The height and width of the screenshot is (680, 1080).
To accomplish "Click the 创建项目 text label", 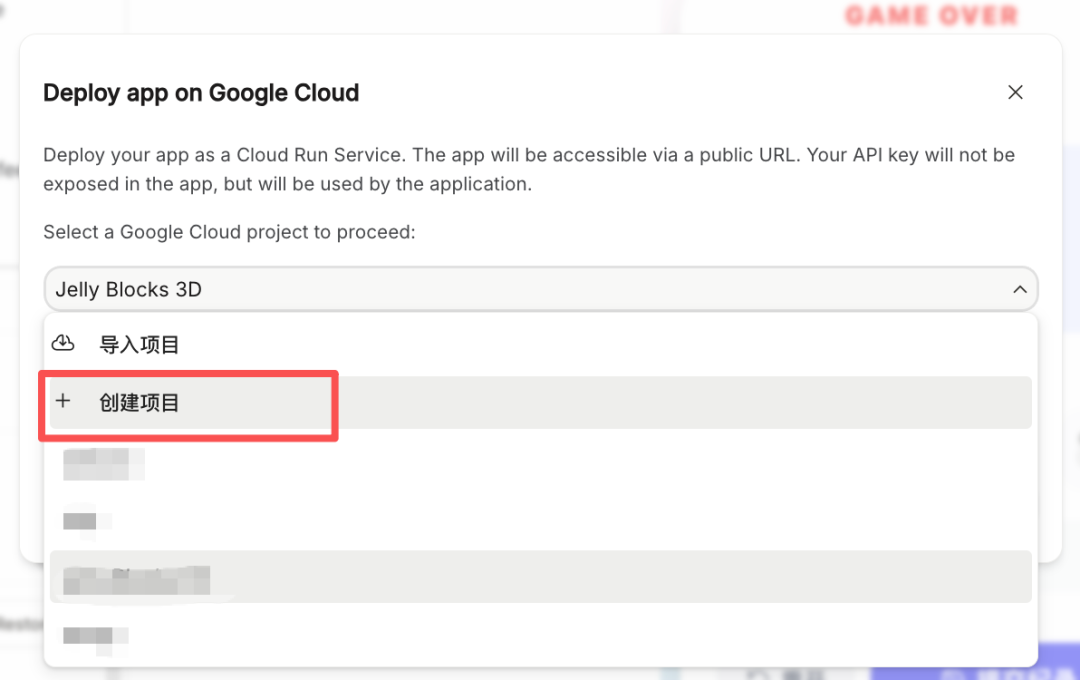I will (x=139, y=403).
